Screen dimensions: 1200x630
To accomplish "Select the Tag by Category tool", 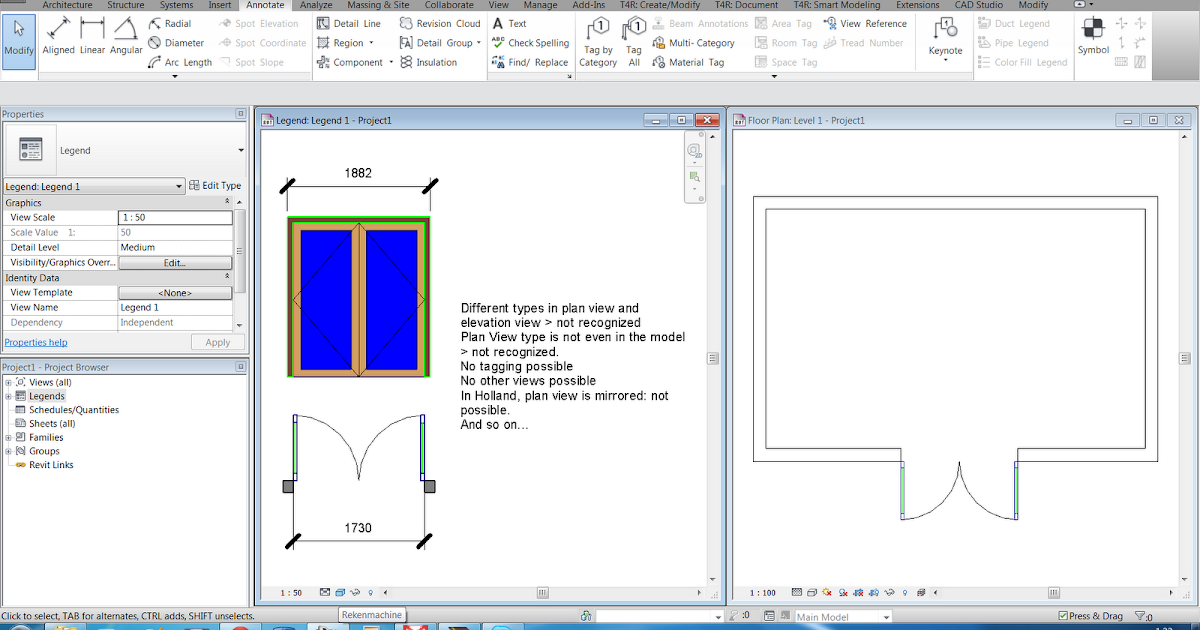I will [597, 42].
